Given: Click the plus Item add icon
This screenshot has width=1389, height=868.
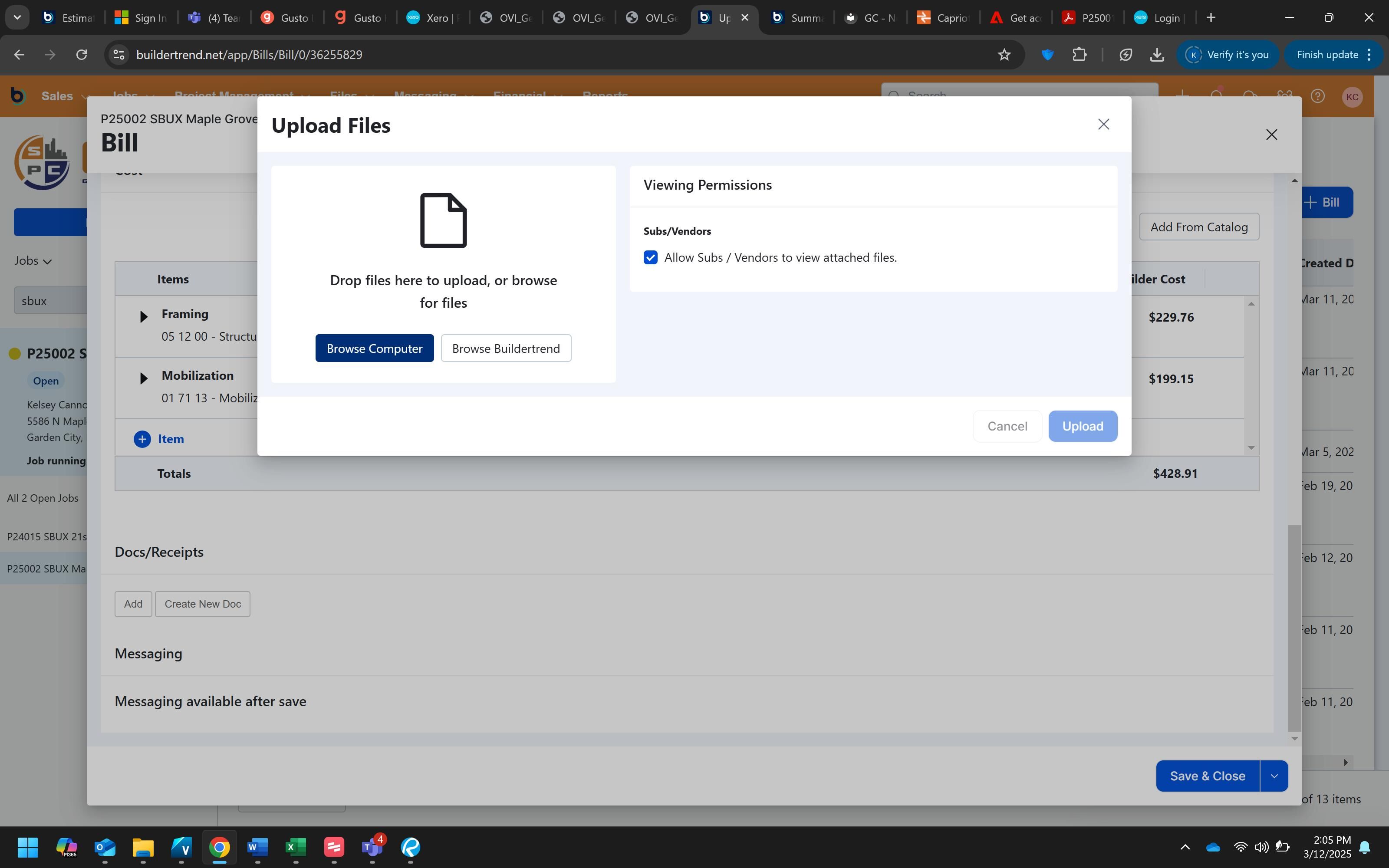Looking at the screenshot, I should point(142,439).
